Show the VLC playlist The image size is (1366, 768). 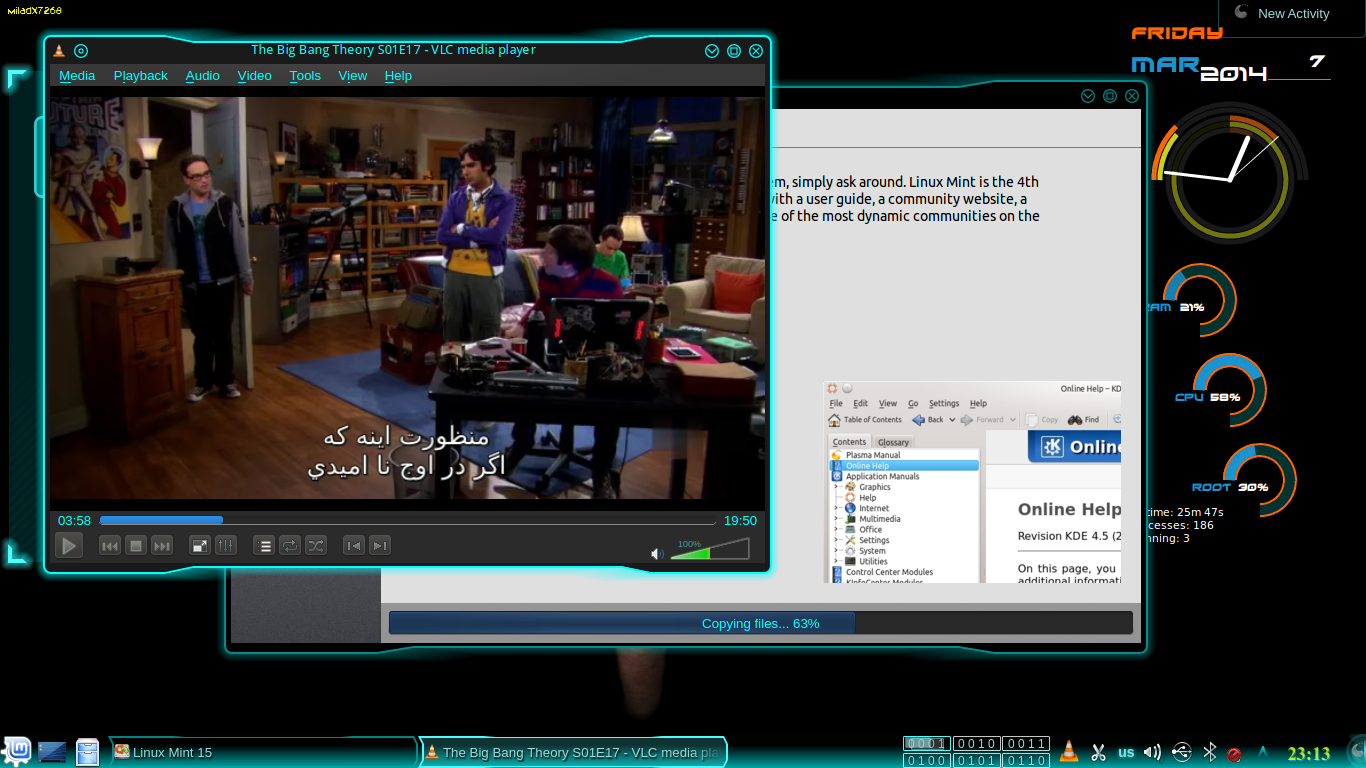click(264, 545)
